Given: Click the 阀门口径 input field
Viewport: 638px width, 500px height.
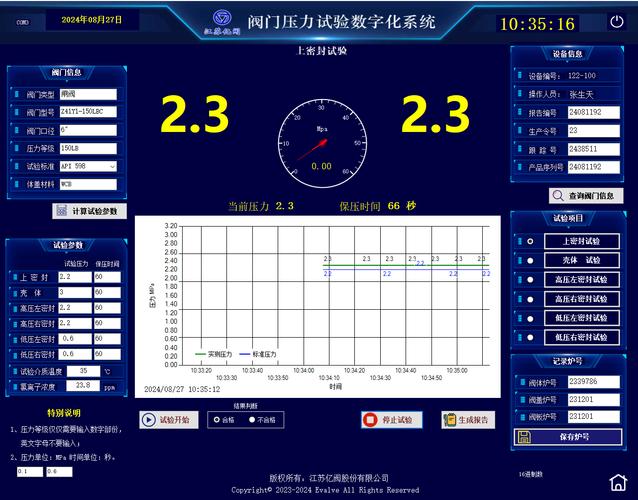Looking at the screenshot, I should click(x=88, y=130).
